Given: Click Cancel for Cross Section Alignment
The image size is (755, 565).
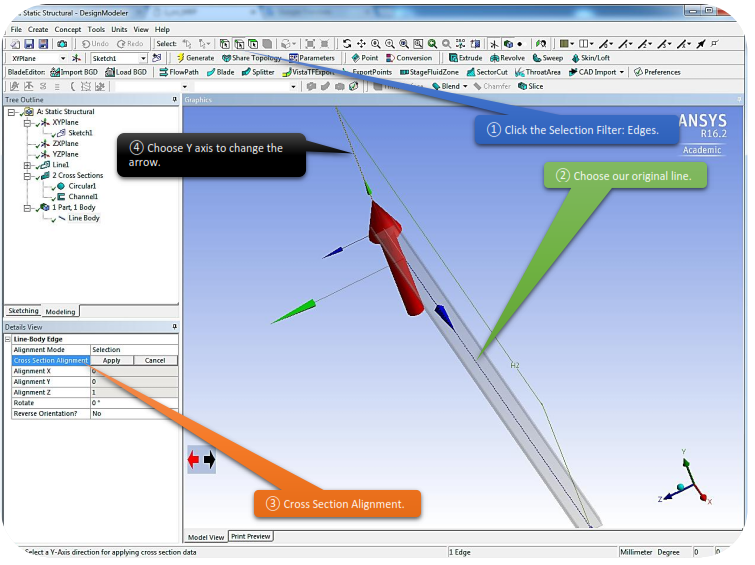Looking at the screenshot, I should click(x=155, y=360).
